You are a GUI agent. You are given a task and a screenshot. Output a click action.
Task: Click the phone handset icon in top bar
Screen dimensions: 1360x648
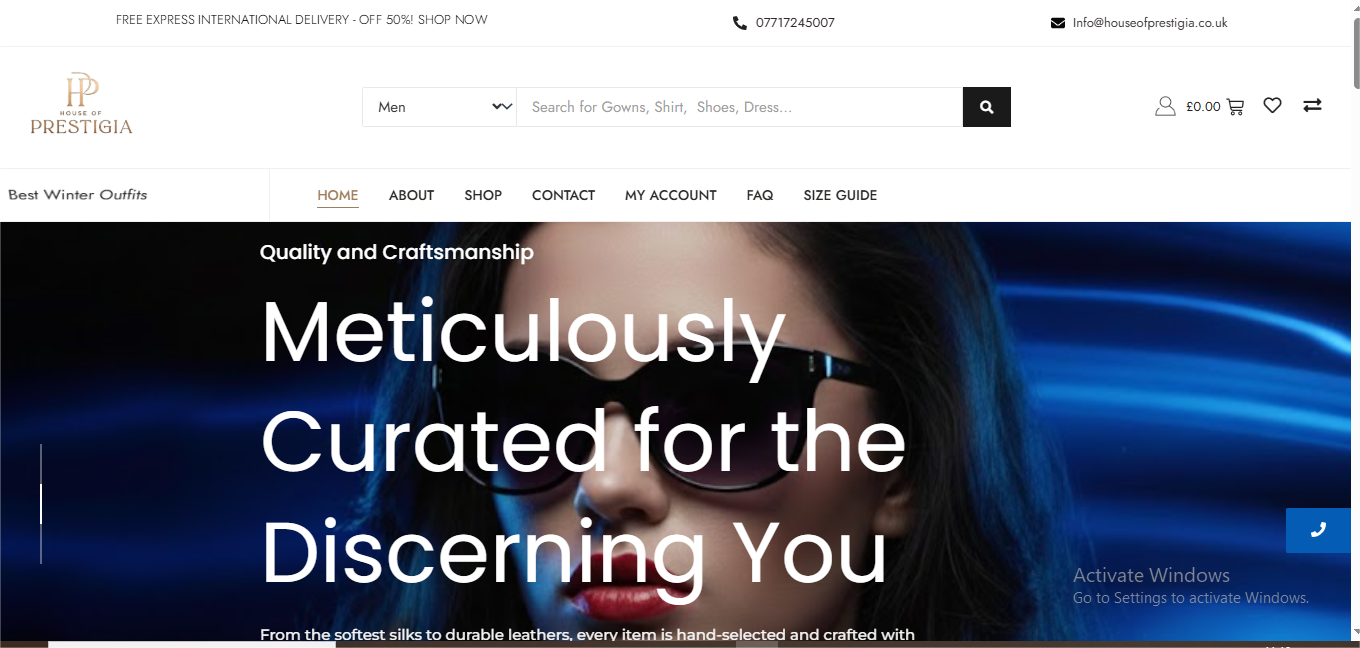[740, 23]
